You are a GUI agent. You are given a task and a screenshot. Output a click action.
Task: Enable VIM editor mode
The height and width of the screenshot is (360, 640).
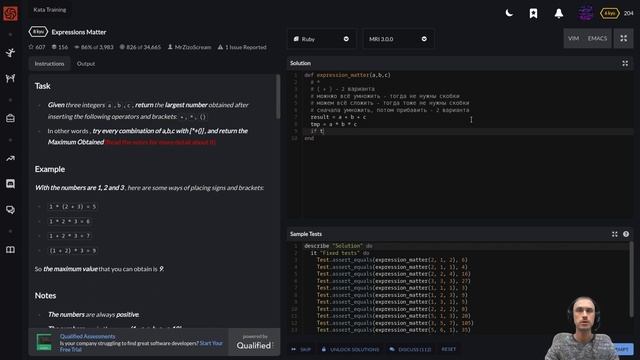pyautogui.click(x=573, y=38)
